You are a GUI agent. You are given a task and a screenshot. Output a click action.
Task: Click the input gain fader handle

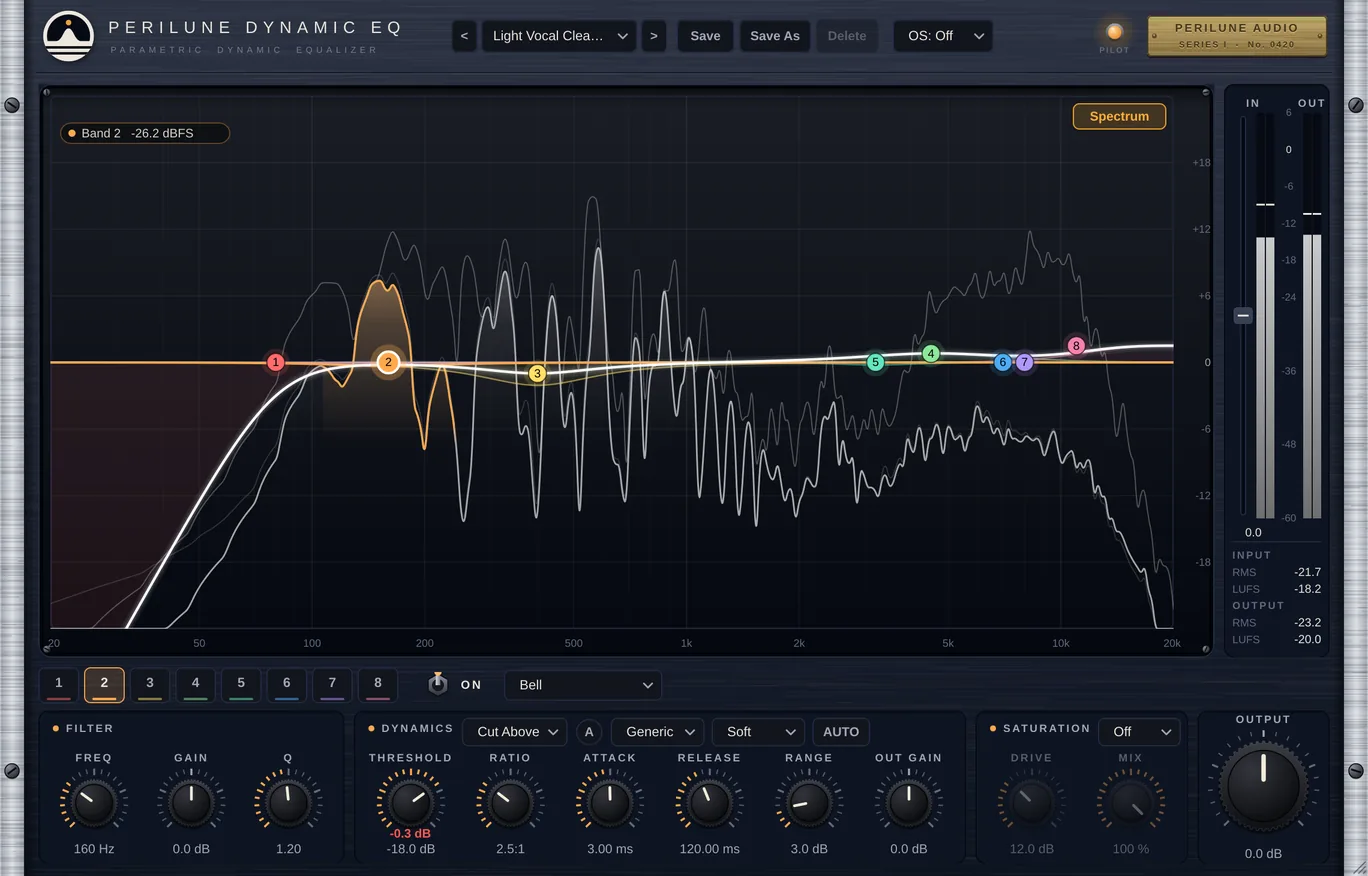(x=1243, y=315)
